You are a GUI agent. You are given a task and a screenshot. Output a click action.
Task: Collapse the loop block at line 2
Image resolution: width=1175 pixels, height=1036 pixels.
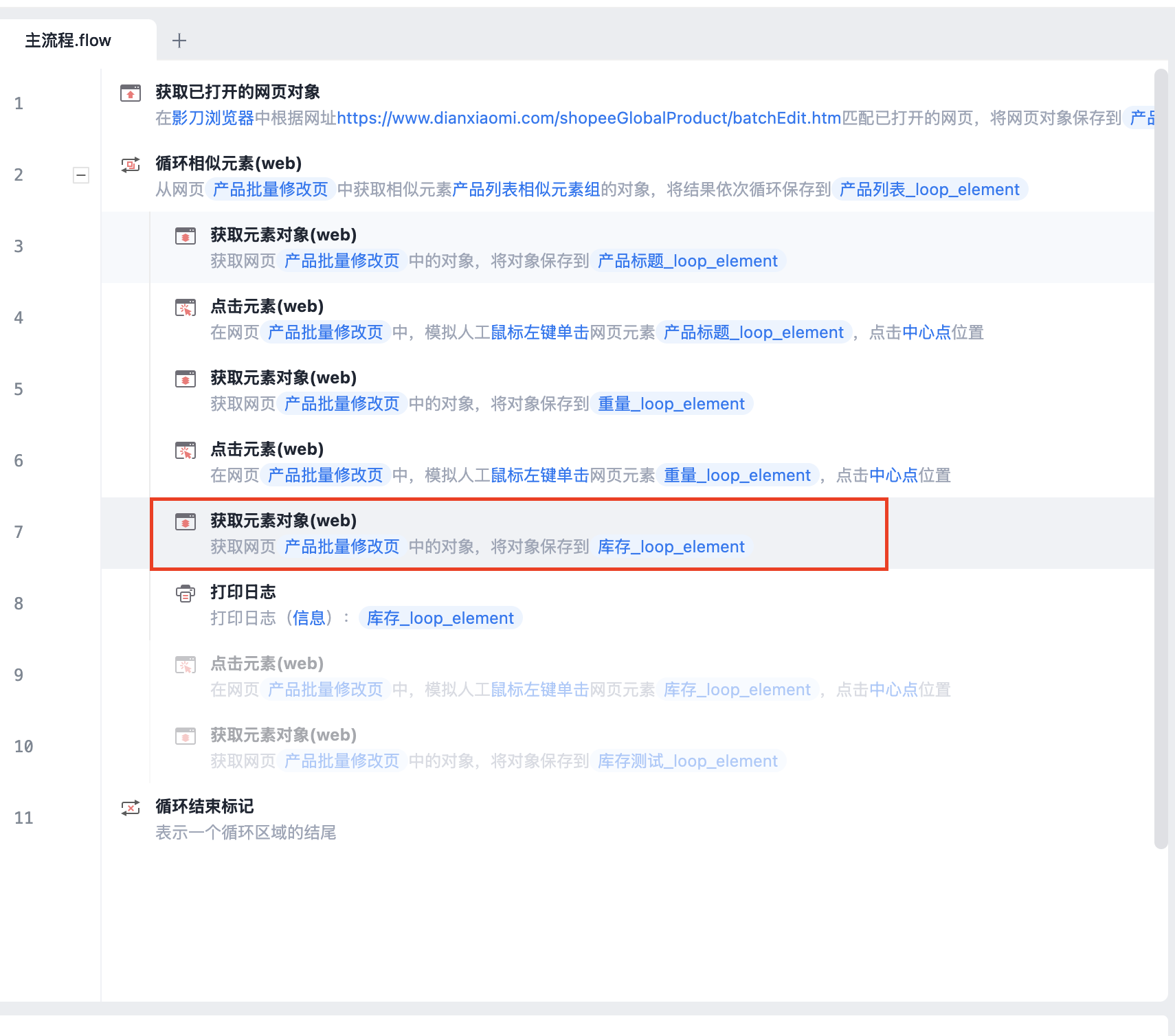click(81, 175)
